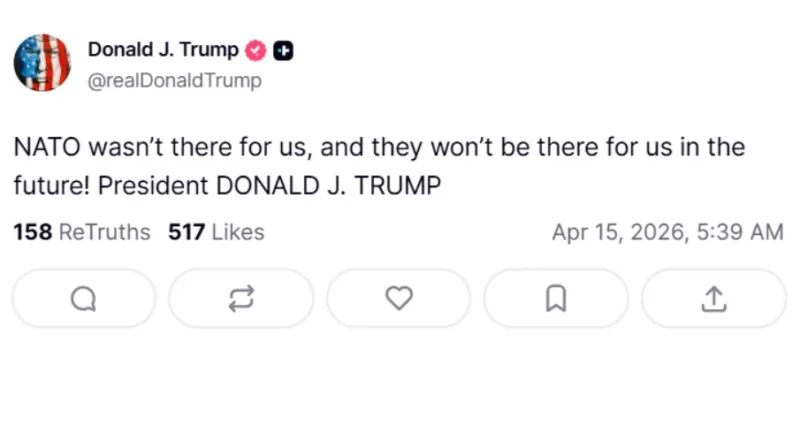This screenshot has height=425, width=800.
Task: Bookmark this post with the bookmark icon
Action: tap(556, 298)
